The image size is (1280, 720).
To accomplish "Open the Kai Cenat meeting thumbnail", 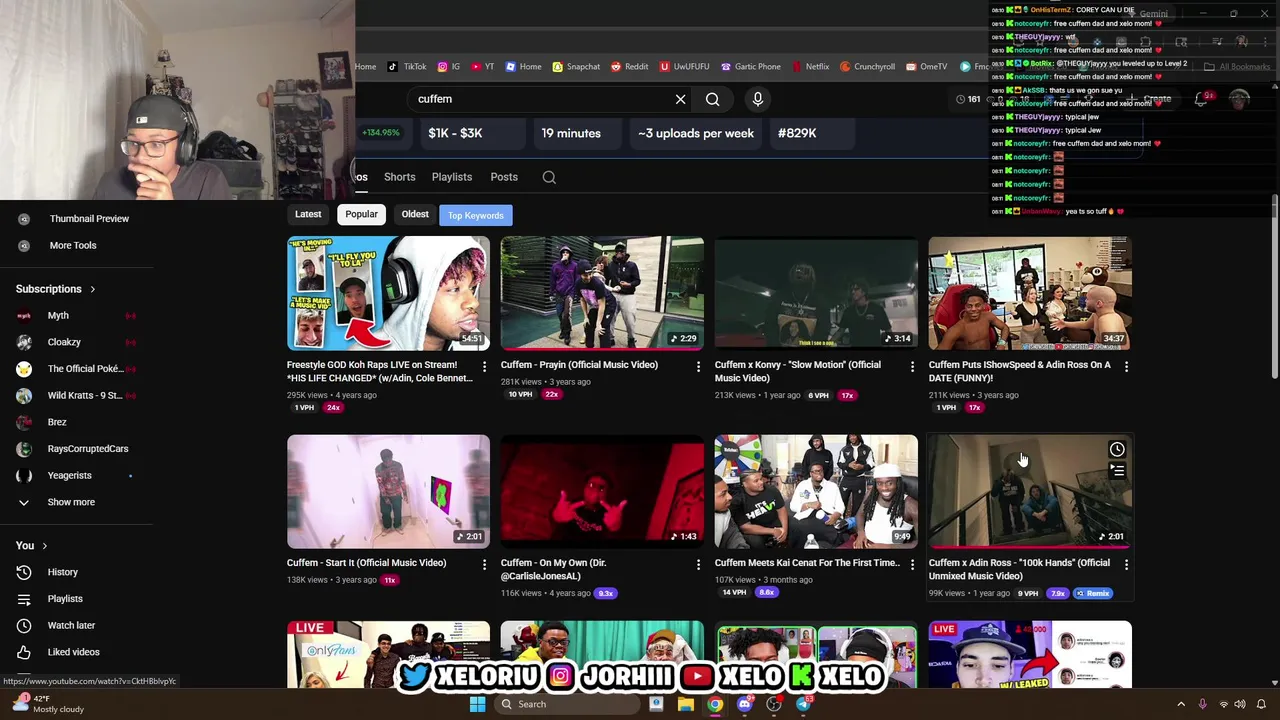I will coord(816,491).
